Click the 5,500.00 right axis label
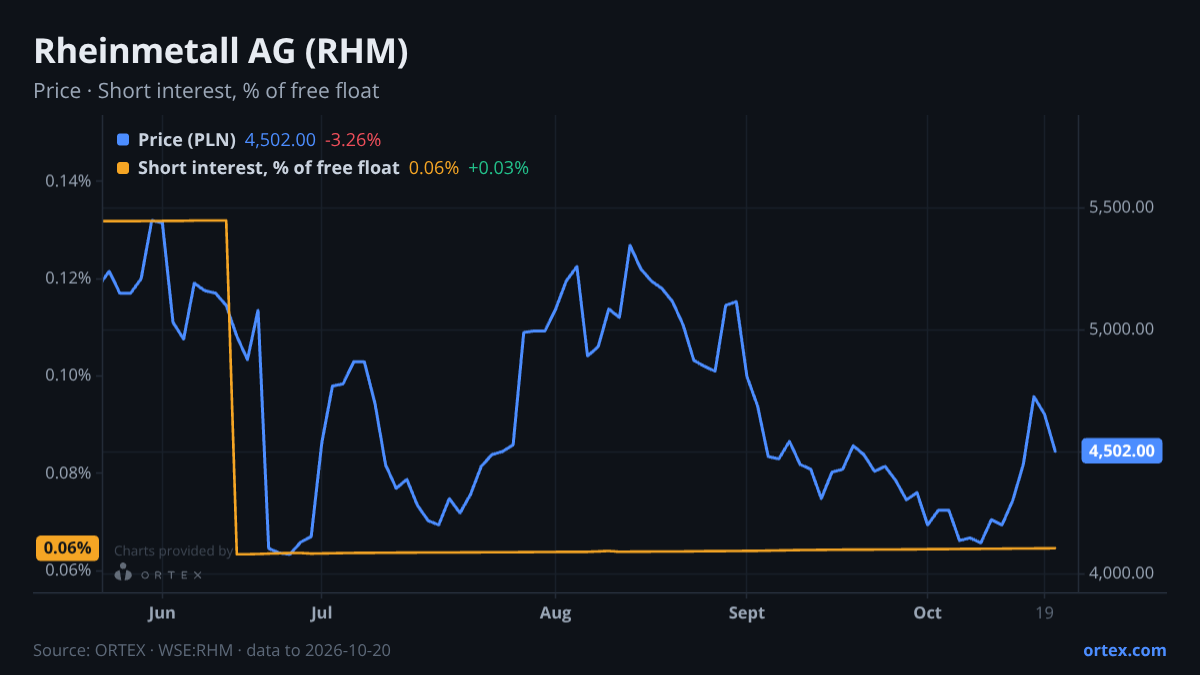 (1121, 207)
